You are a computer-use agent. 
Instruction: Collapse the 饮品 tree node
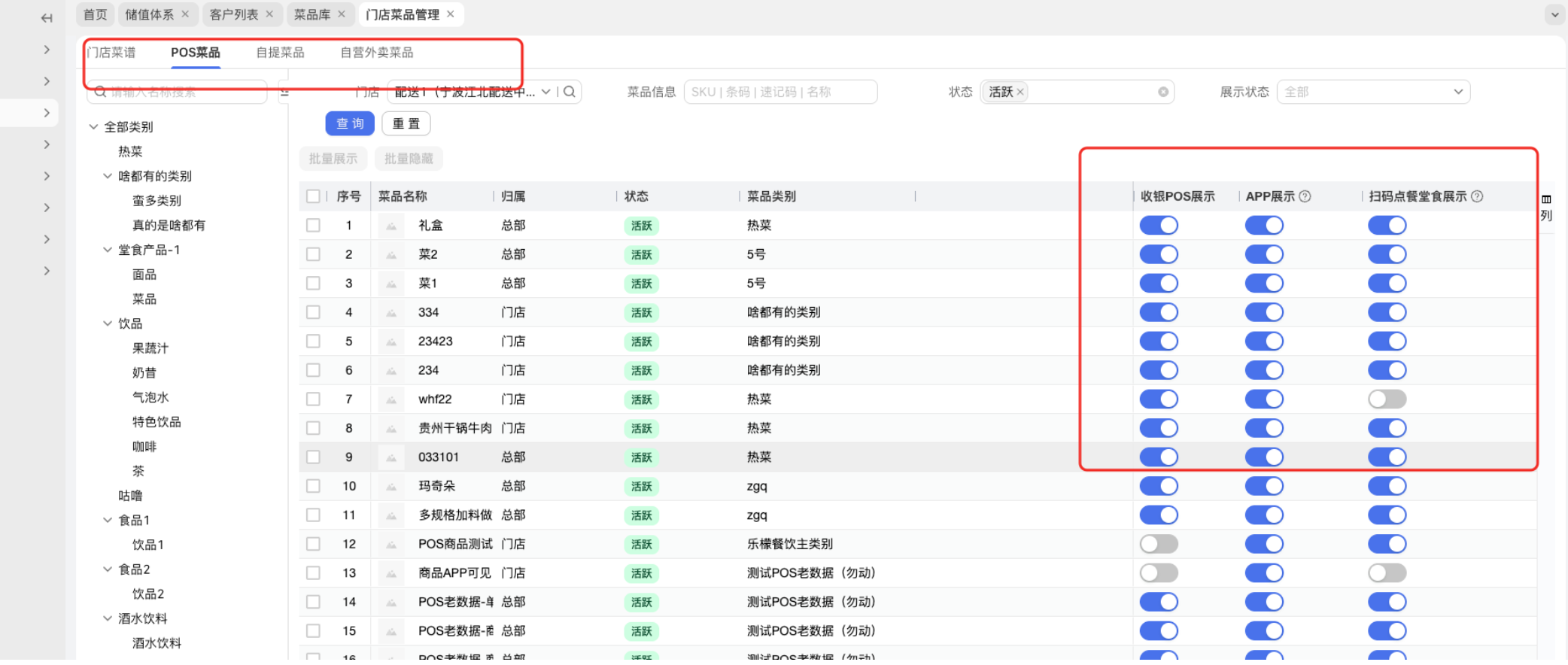[108, 323]
